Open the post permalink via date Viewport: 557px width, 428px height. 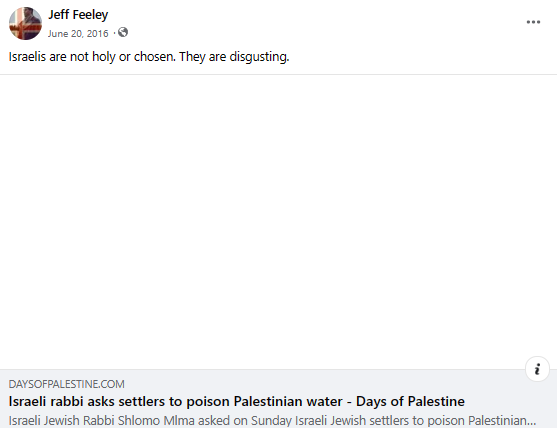pos(78,33)
